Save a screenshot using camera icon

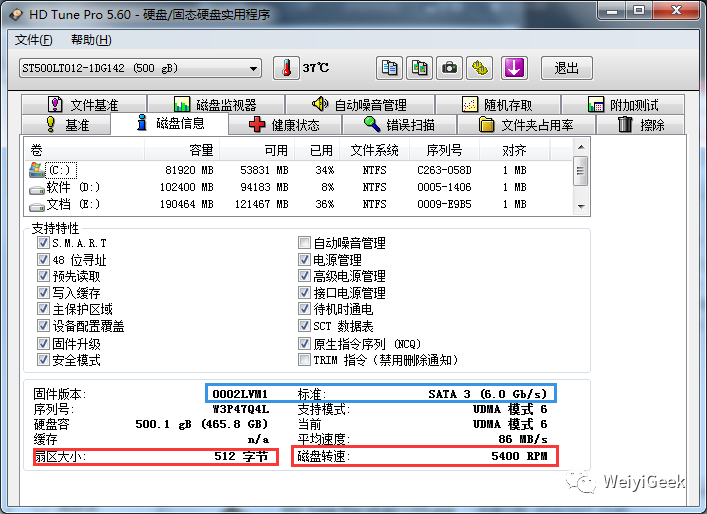[x=449, y=68]
